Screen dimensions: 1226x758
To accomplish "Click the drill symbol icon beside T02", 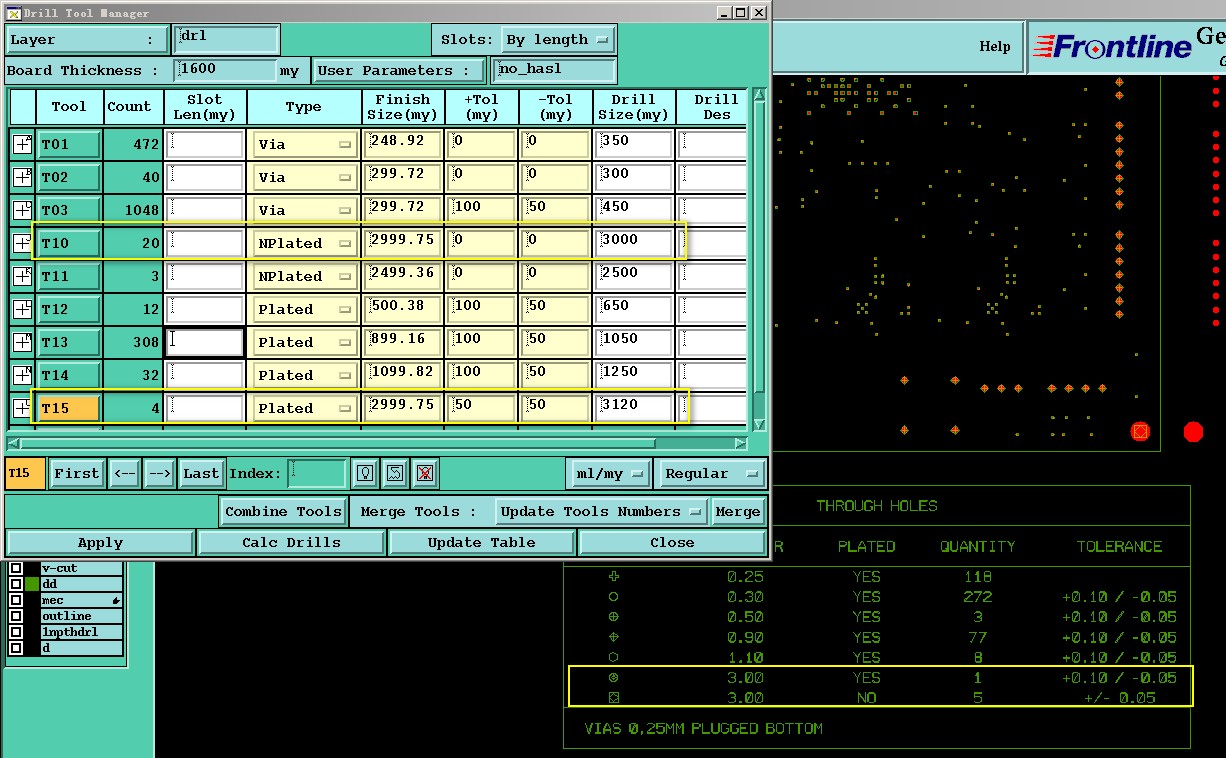I will pyautogui.click(x=22, y=177).
